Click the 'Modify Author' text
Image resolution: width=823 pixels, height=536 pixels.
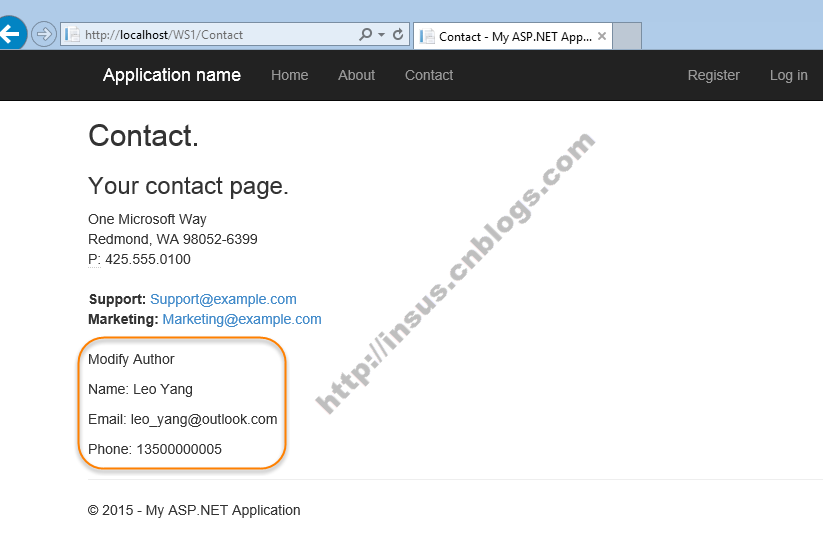(131, 359)
